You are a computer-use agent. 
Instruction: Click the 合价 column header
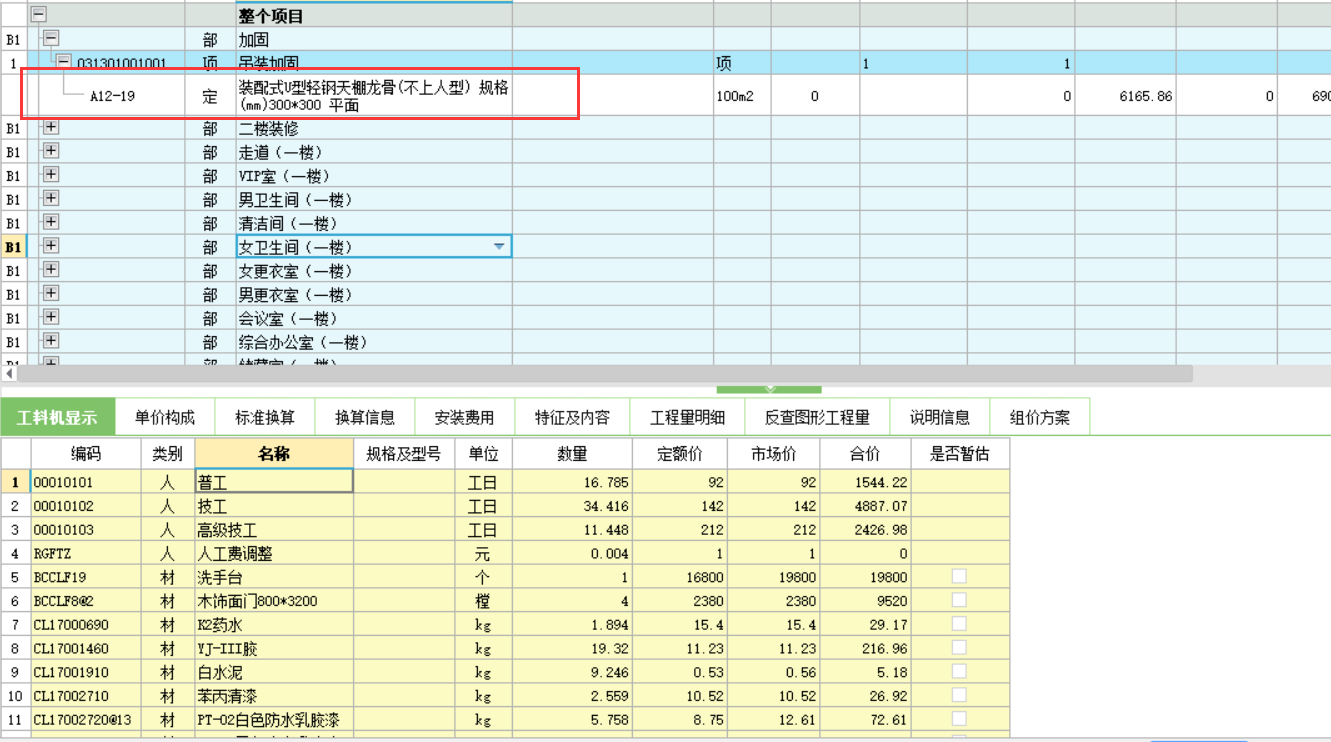(x=865, y=453)
